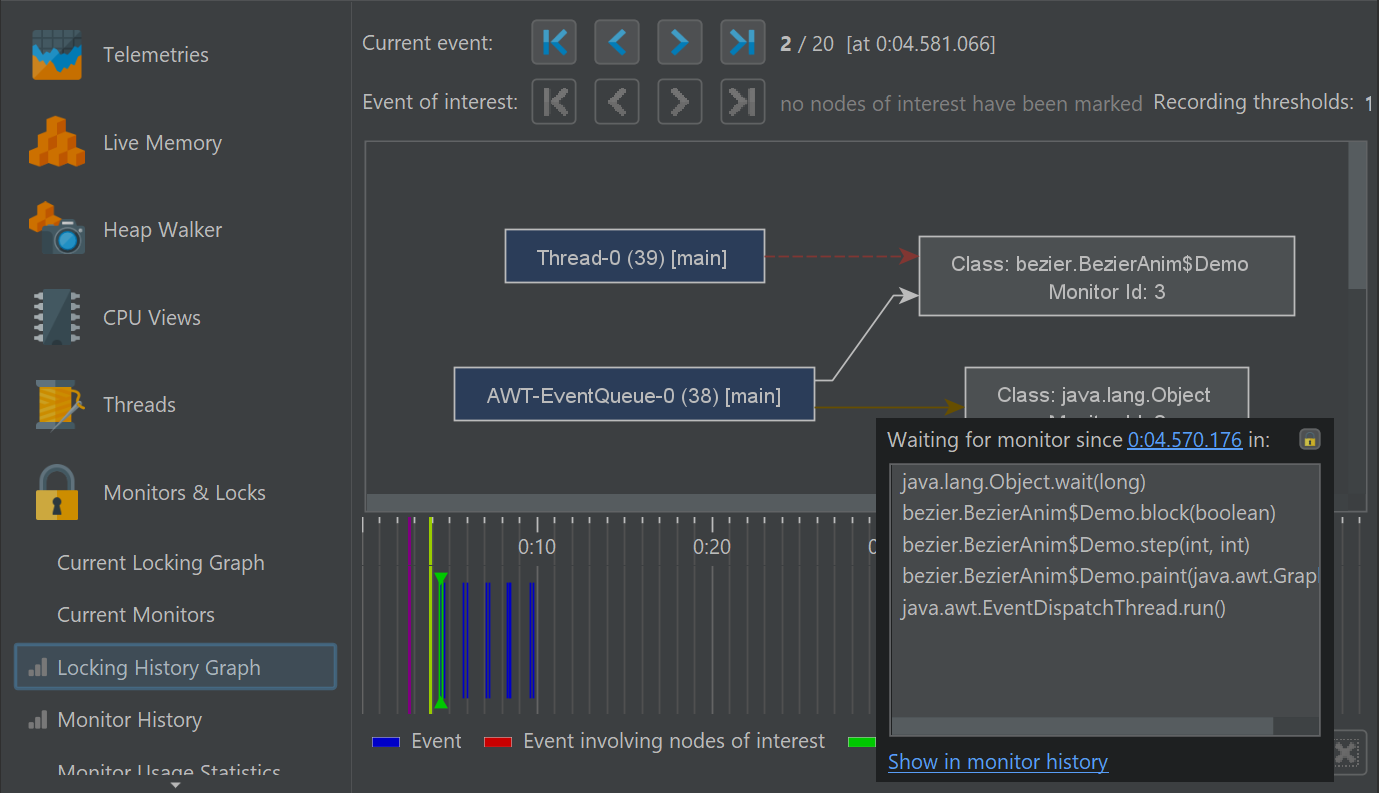Select the CPU Views label
This screenshot has width=1379, height=793.
(152, 317)
